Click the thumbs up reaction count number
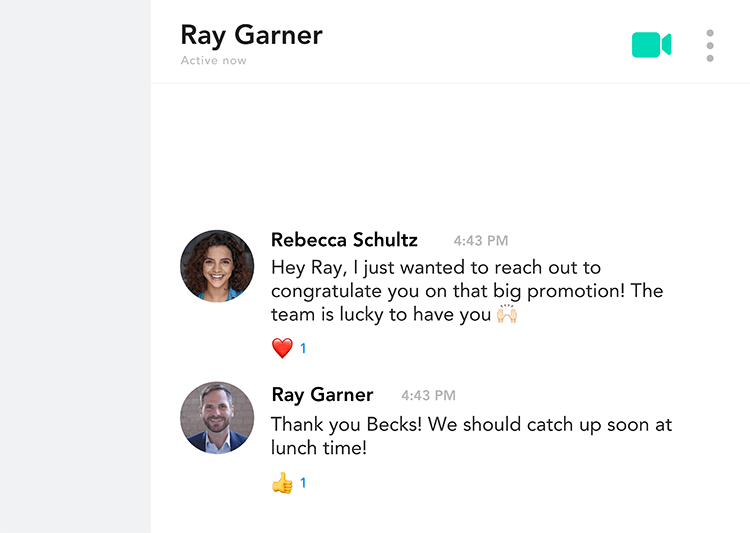The width and height of the screenshot is (750, 533). coord(303,483)
